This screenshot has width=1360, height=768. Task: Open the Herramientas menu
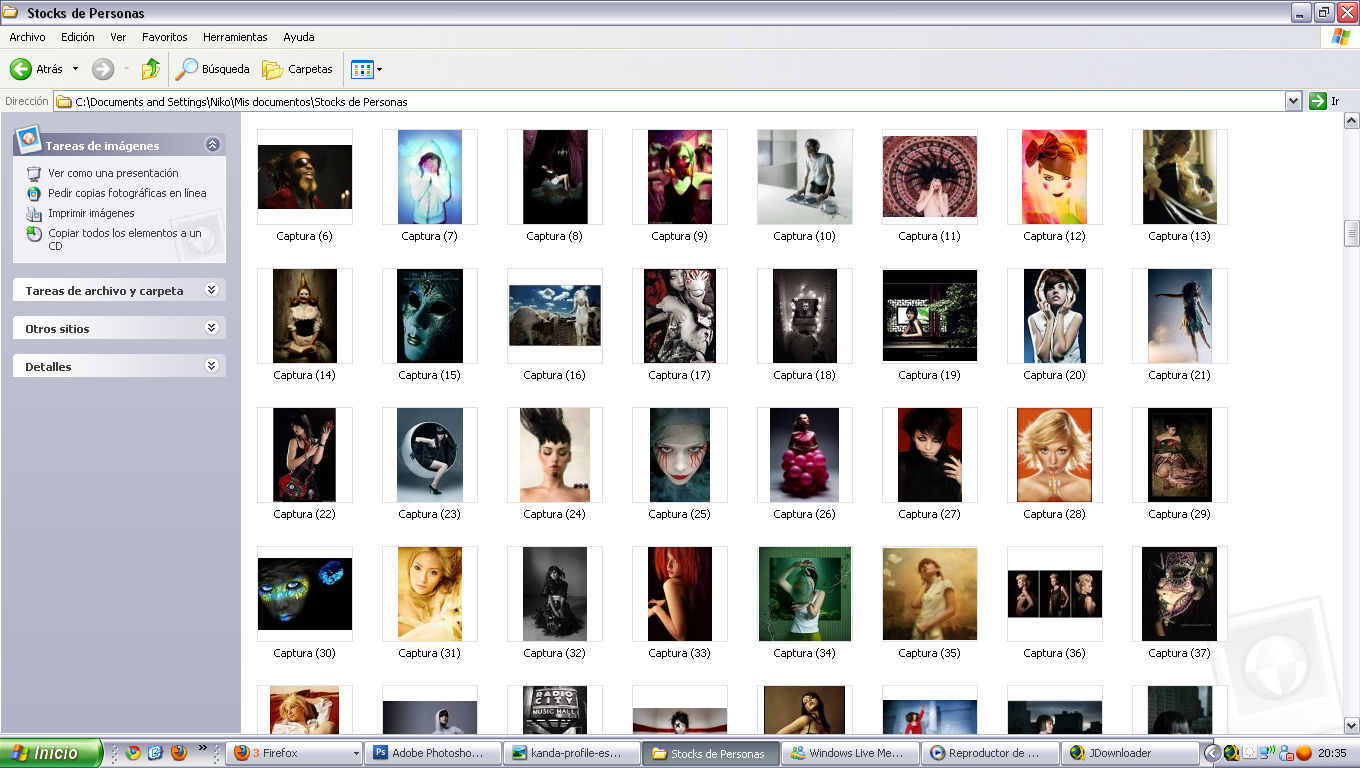pos(235,37)
